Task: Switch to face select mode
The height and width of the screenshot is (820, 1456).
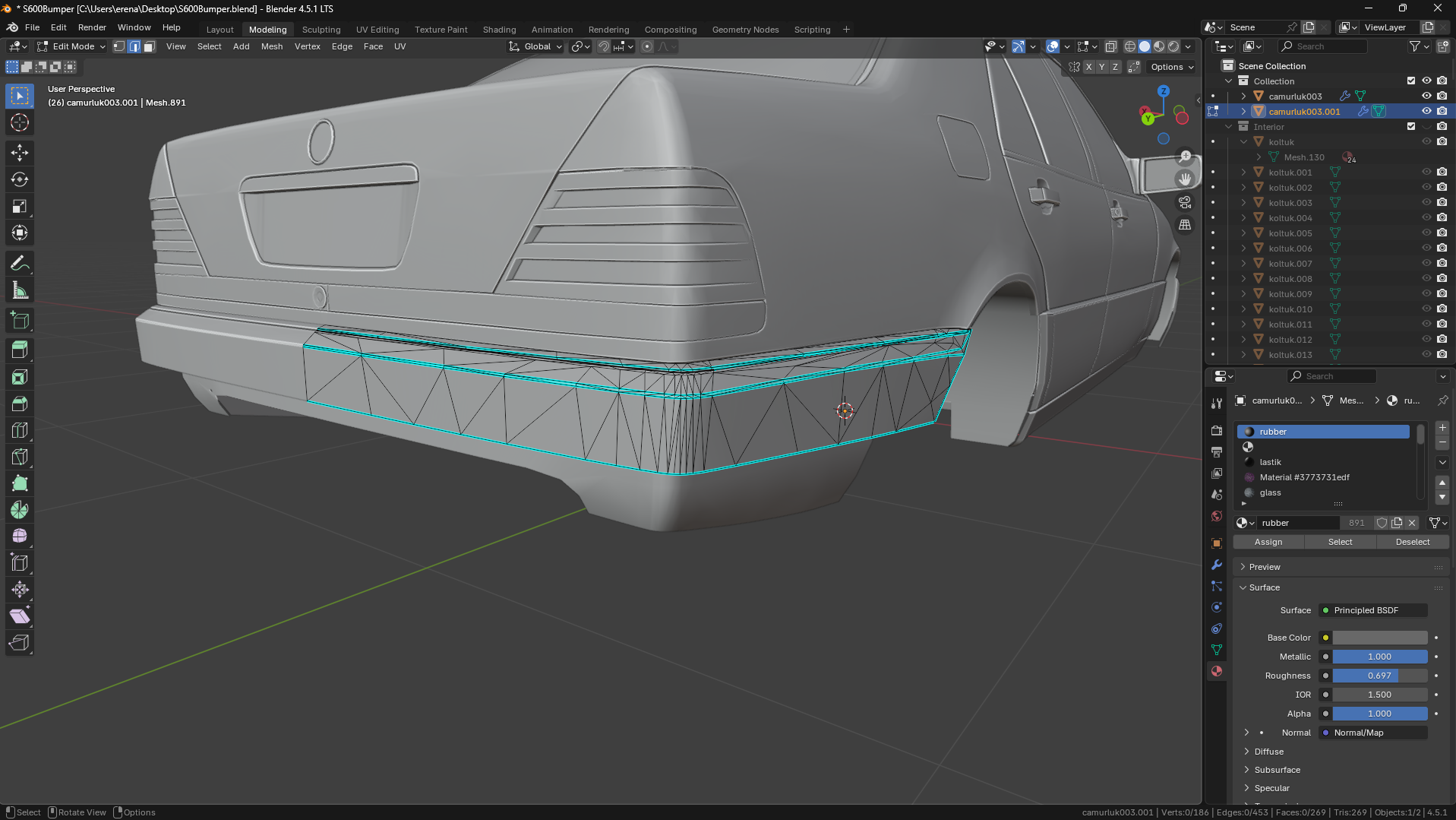Action: [x=150, y=46]
